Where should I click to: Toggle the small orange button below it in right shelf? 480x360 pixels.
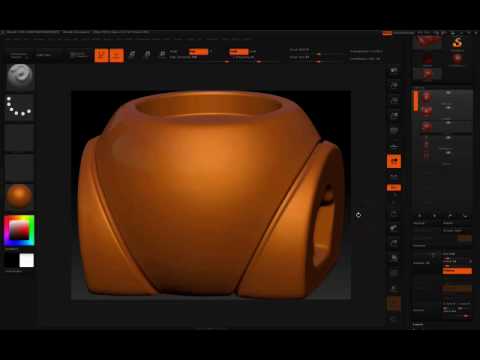394,188
